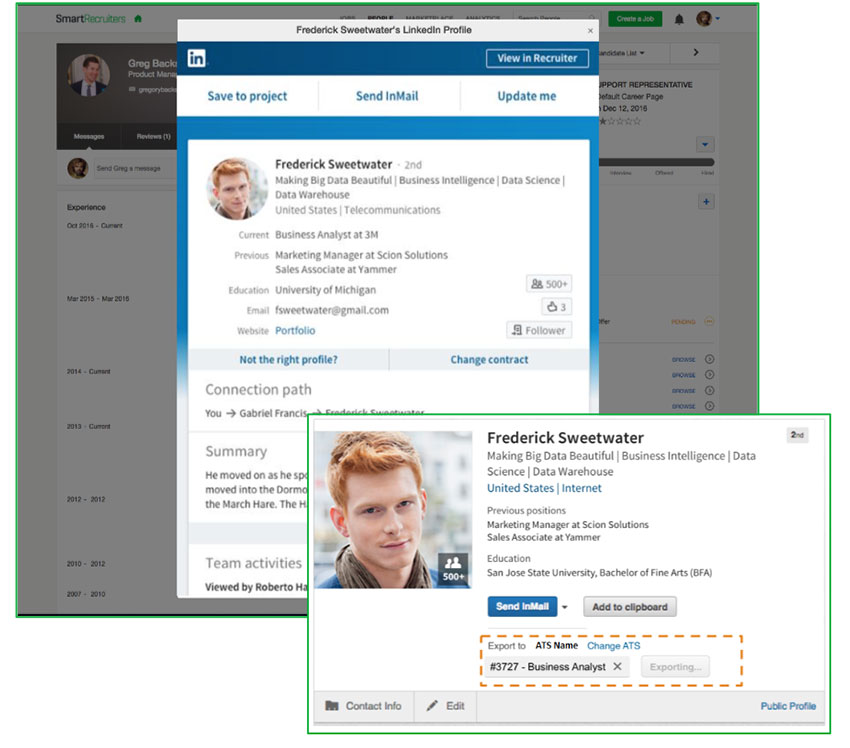Click the fsweetwater@gmail.com email text
Viewport: 850px width, 748px height.
332,310
